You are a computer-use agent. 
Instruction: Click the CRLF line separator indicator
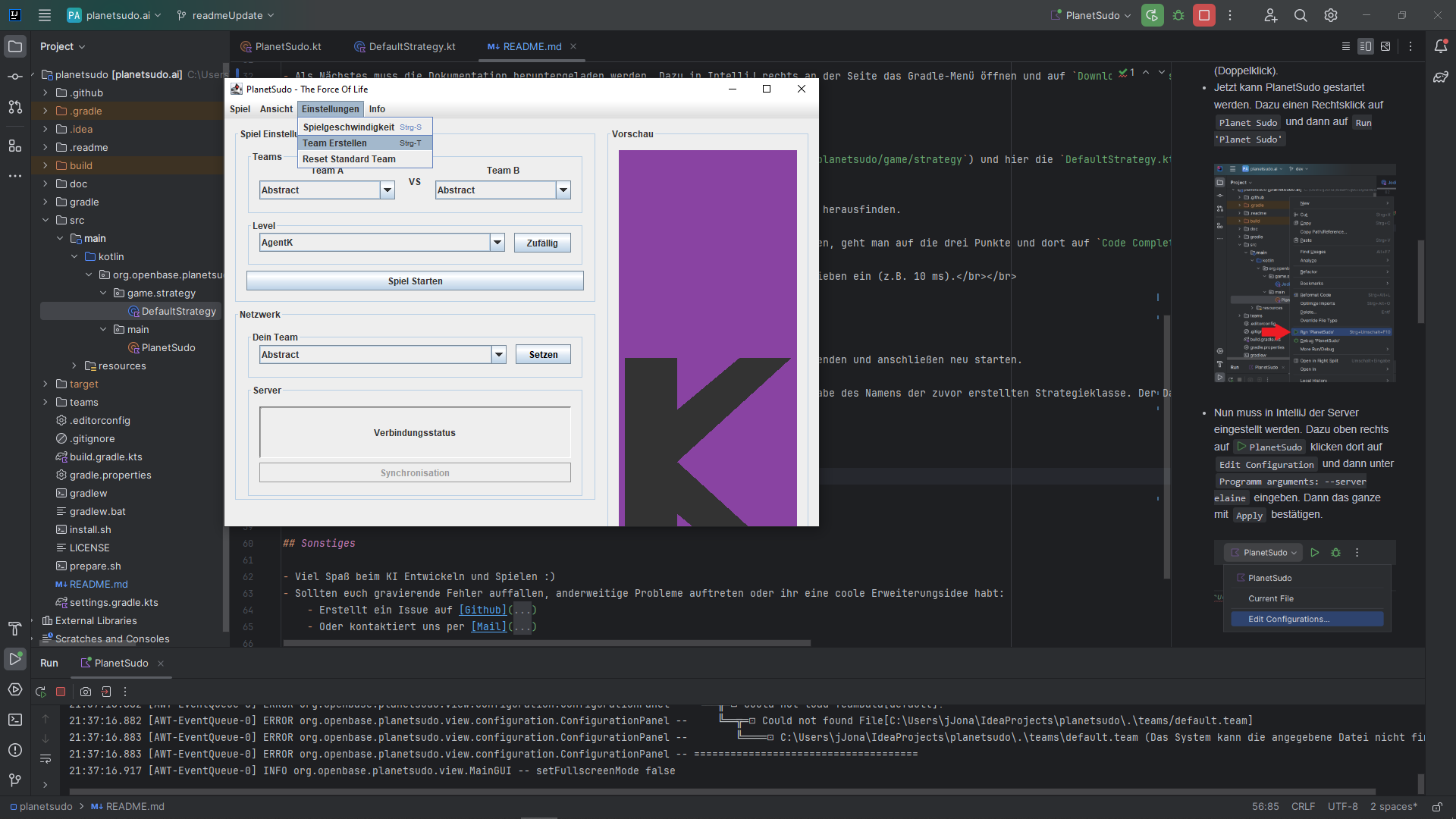click(x=1303, y=807)
